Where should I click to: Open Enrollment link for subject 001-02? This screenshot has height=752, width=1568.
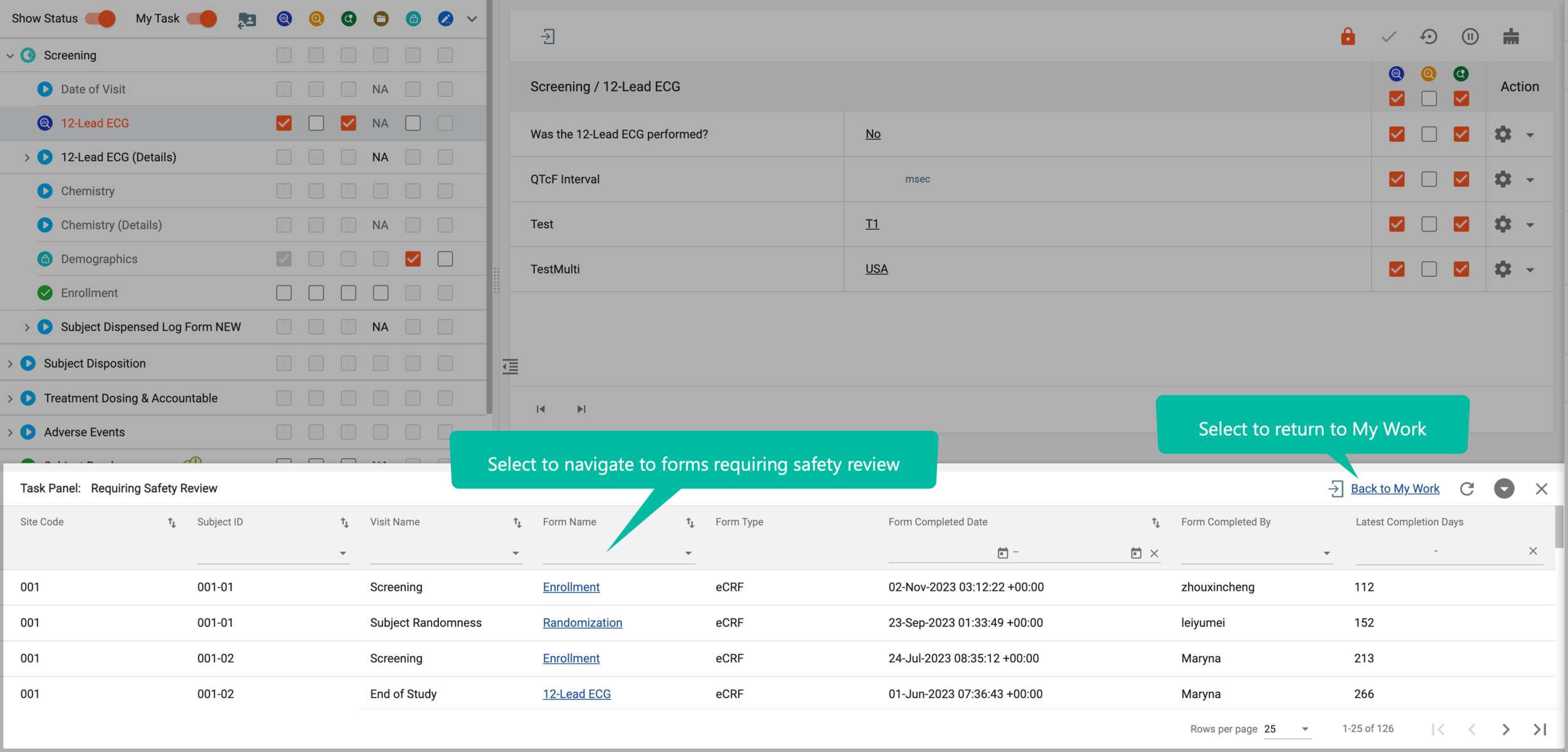click(x=571, y=658)
